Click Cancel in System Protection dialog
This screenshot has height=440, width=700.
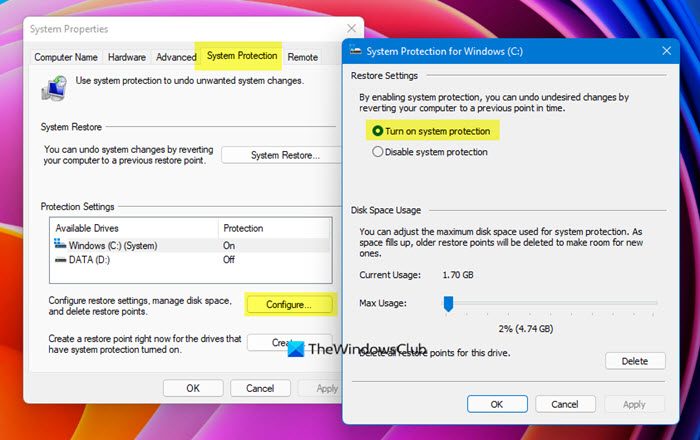[565, 404]
